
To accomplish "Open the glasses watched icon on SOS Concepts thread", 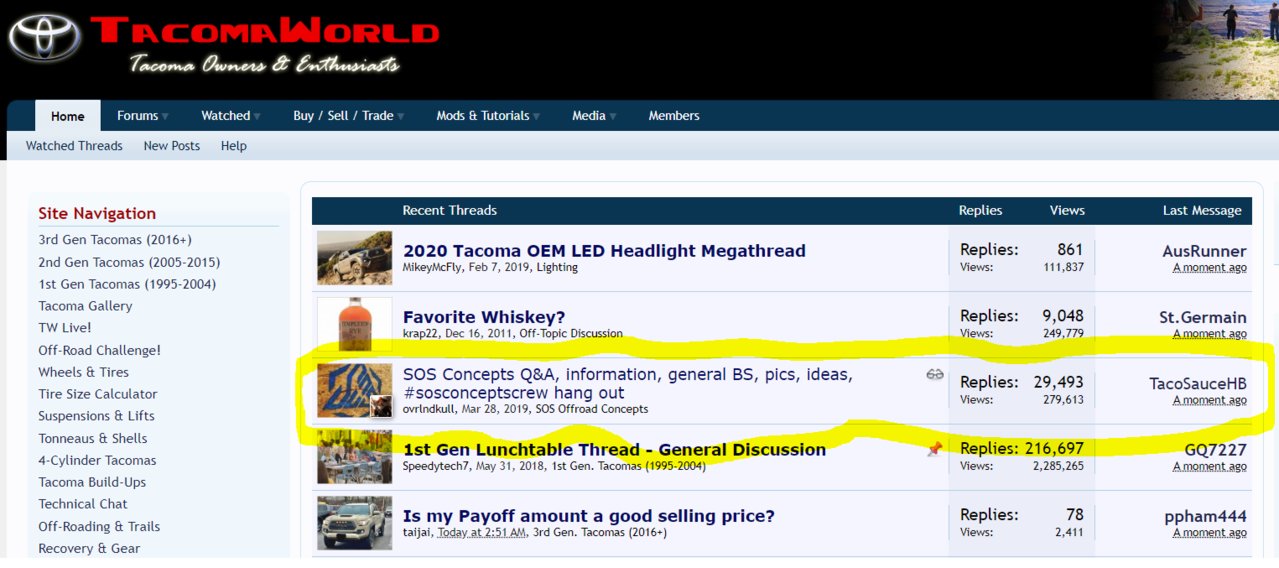I will coord(935,375).
